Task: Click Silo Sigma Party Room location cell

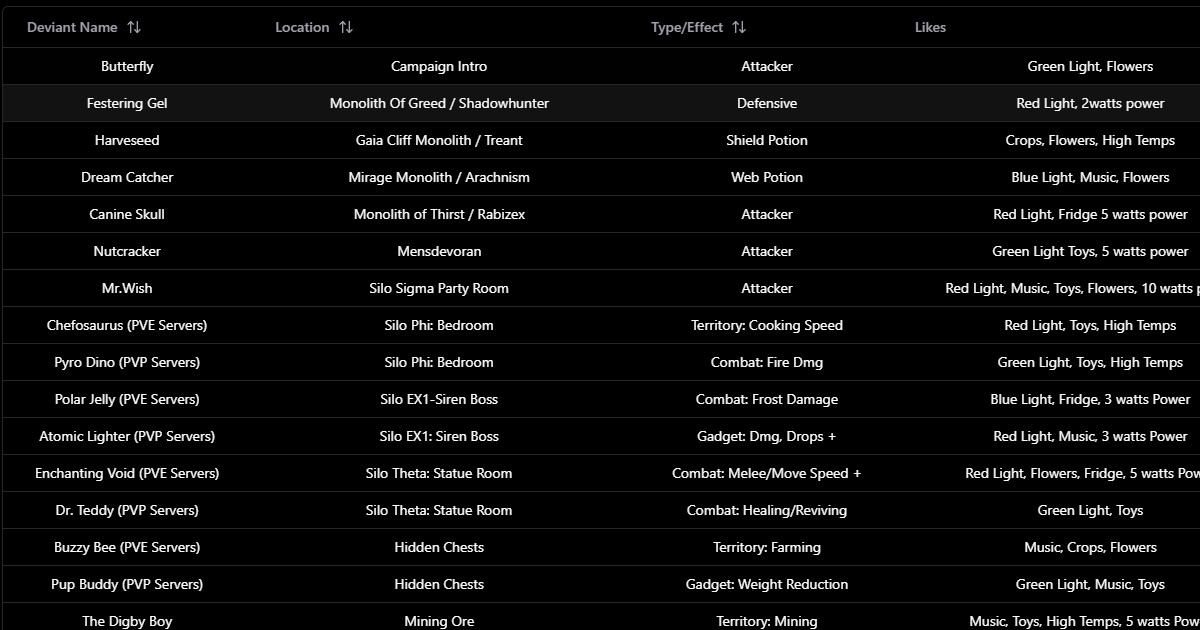Action: click(x=439, y=289)
